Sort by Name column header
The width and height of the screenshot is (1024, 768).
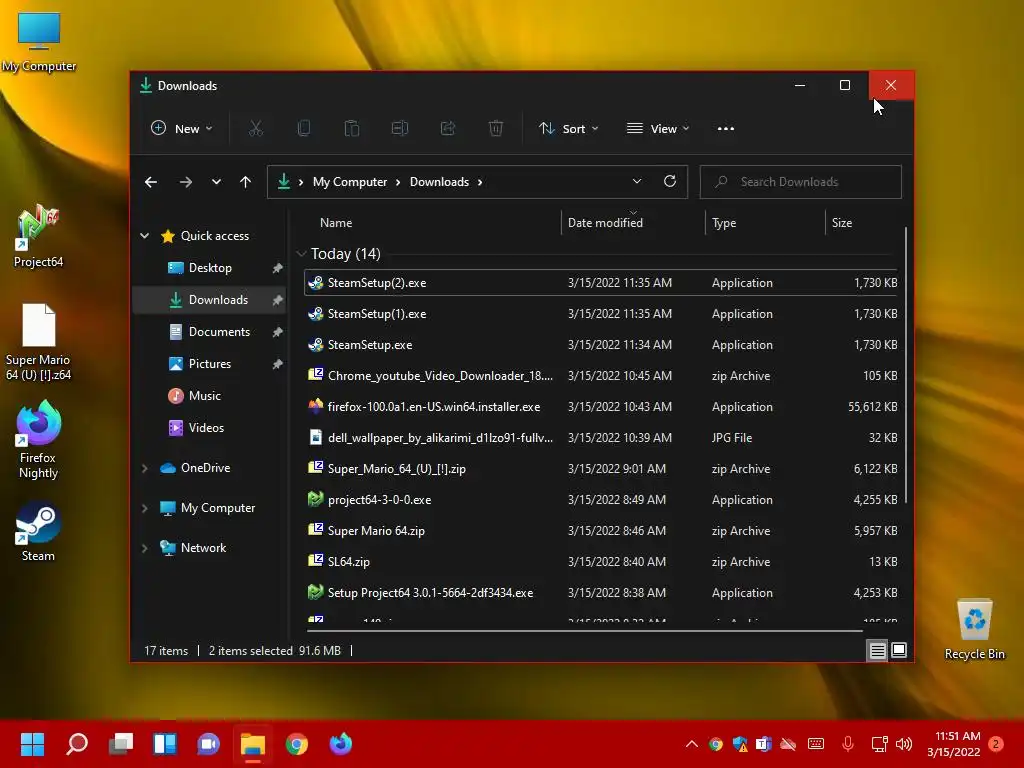pos(431,223)
